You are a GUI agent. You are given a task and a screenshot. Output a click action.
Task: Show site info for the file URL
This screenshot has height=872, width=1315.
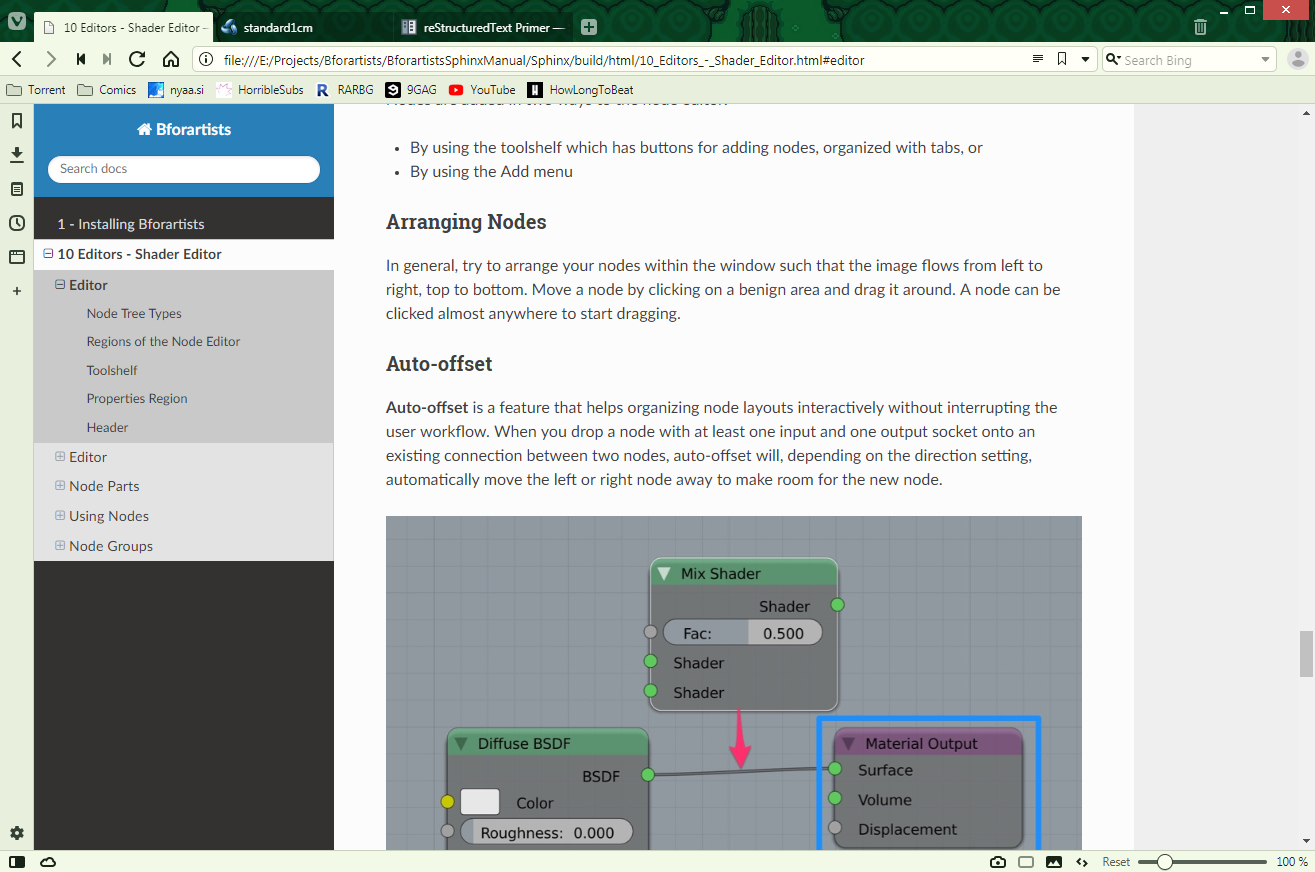pyautogui.click(x=208, y=60)
